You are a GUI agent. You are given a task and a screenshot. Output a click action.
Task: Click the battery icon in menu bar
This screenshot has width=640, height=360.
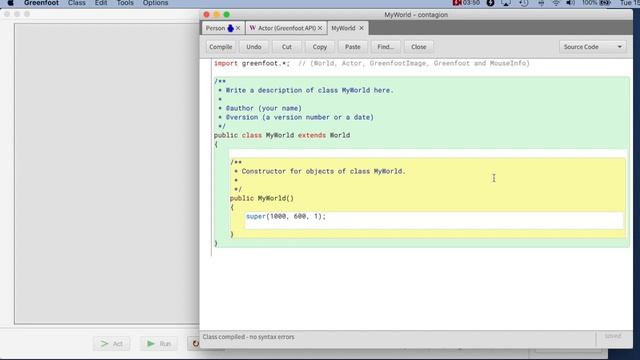tap(605, 3)
